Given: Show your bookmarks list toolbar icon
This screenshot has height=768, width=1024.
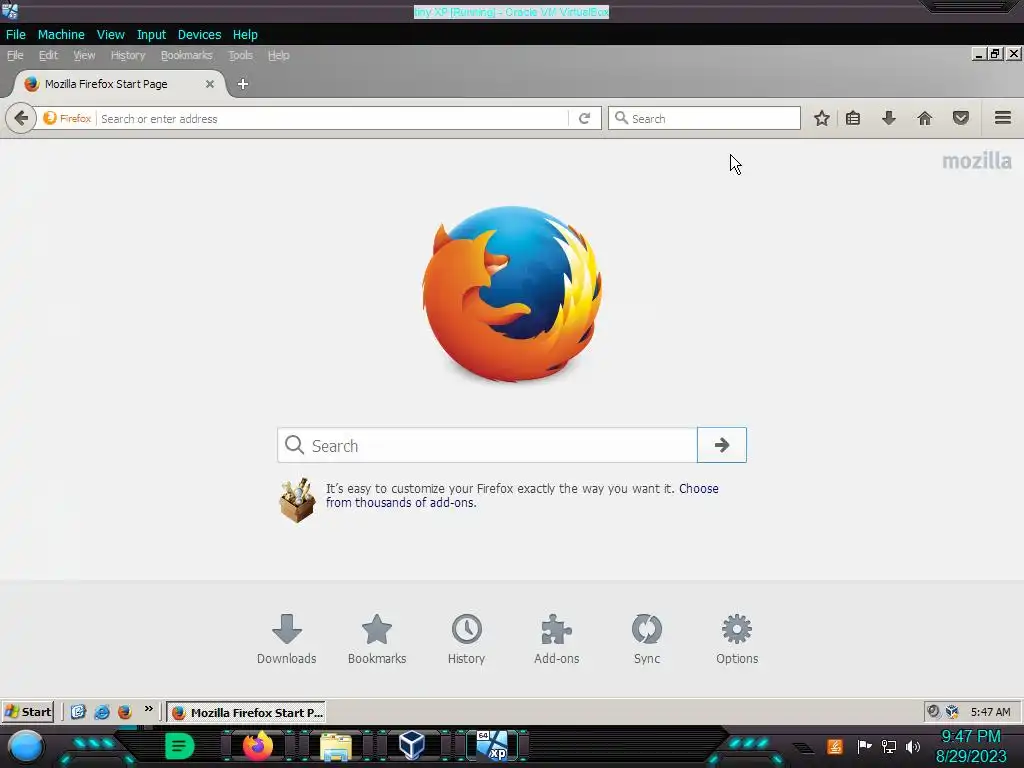Looking at the screenshot, I should (853, 118).
